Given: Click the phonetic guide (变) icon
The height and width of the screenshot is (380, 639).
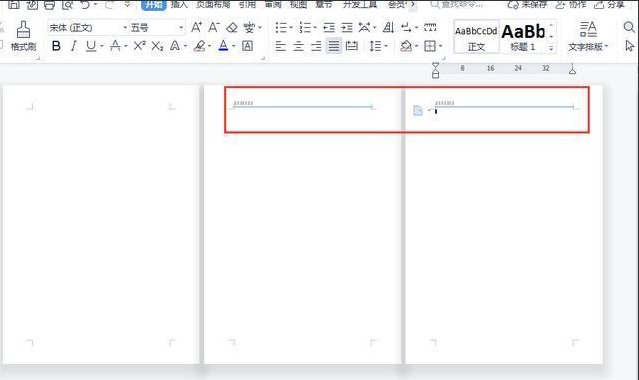Looking at the screenshot, I should pos(249,28).
